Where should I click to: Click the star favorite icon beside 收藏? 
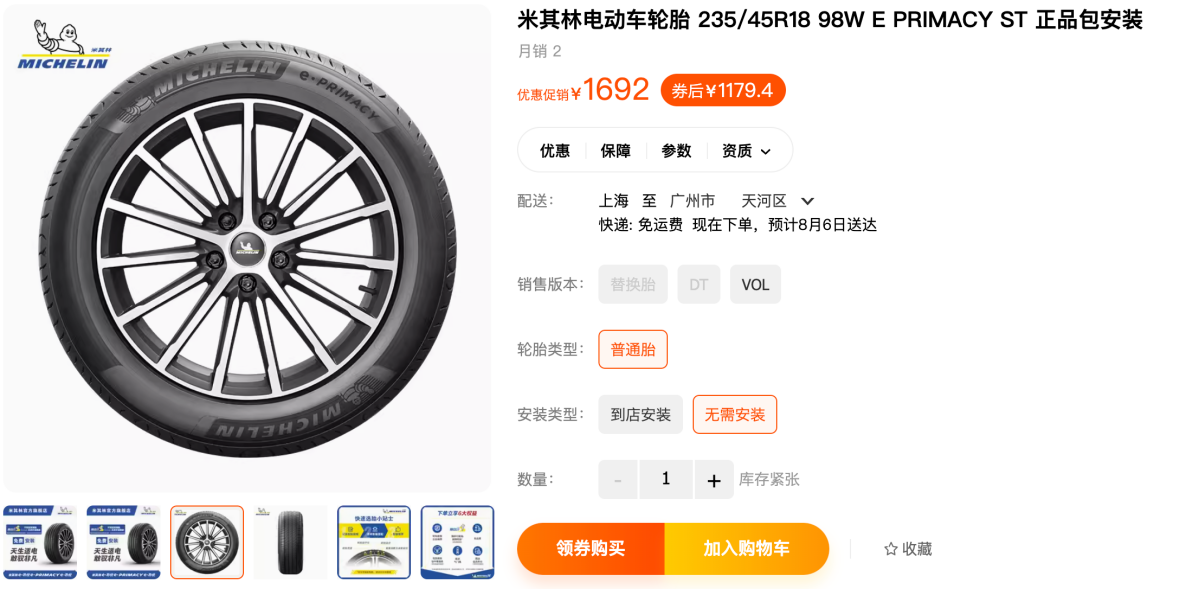tap(891, 549)
